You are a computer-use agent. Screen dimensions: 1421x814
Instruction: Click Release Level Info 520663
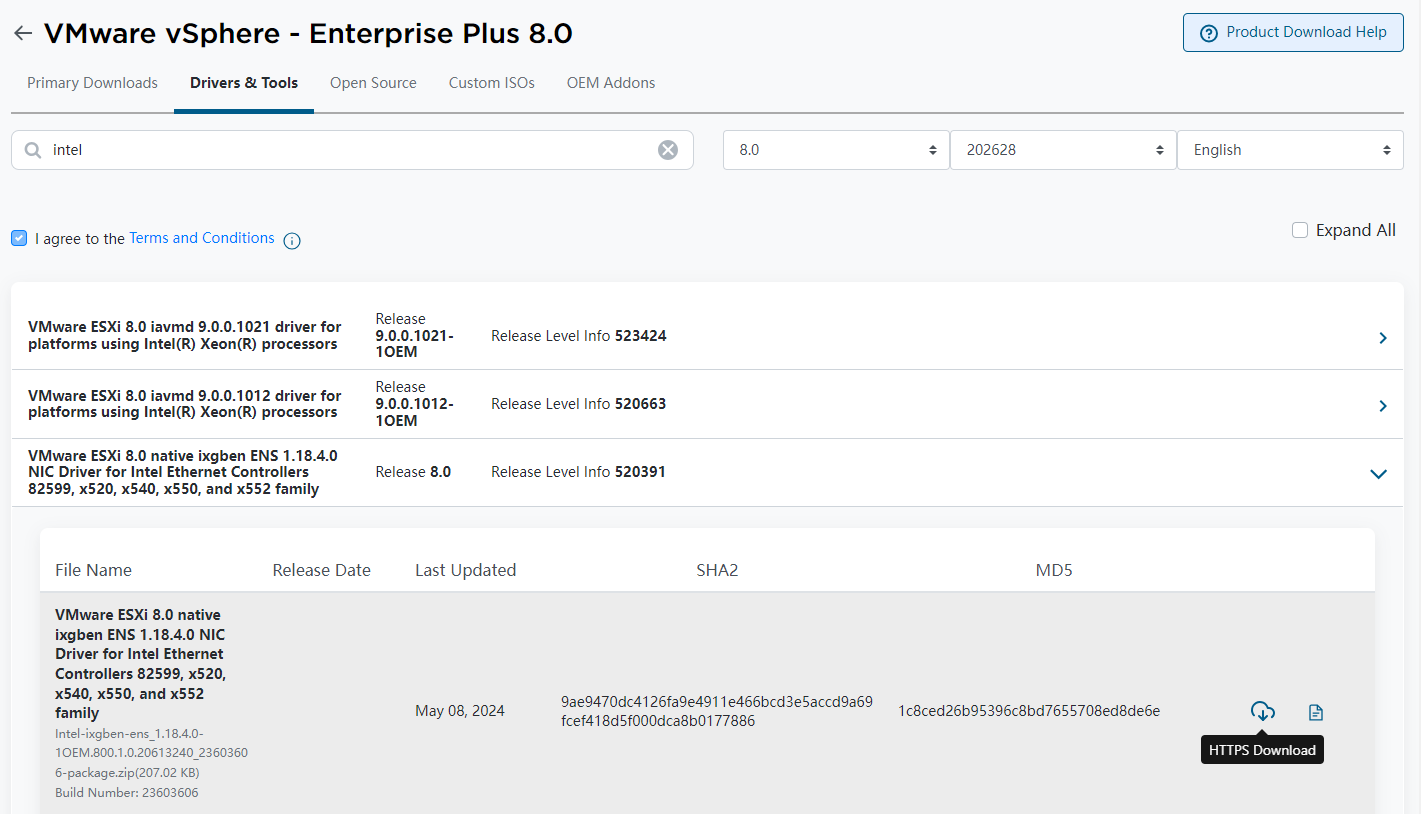pyautogui.click(x=578, y=404)
